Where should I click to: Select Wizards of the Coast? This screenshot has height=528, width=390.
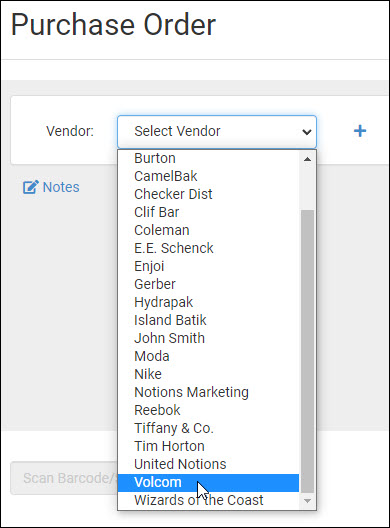(x=208, y=500)
